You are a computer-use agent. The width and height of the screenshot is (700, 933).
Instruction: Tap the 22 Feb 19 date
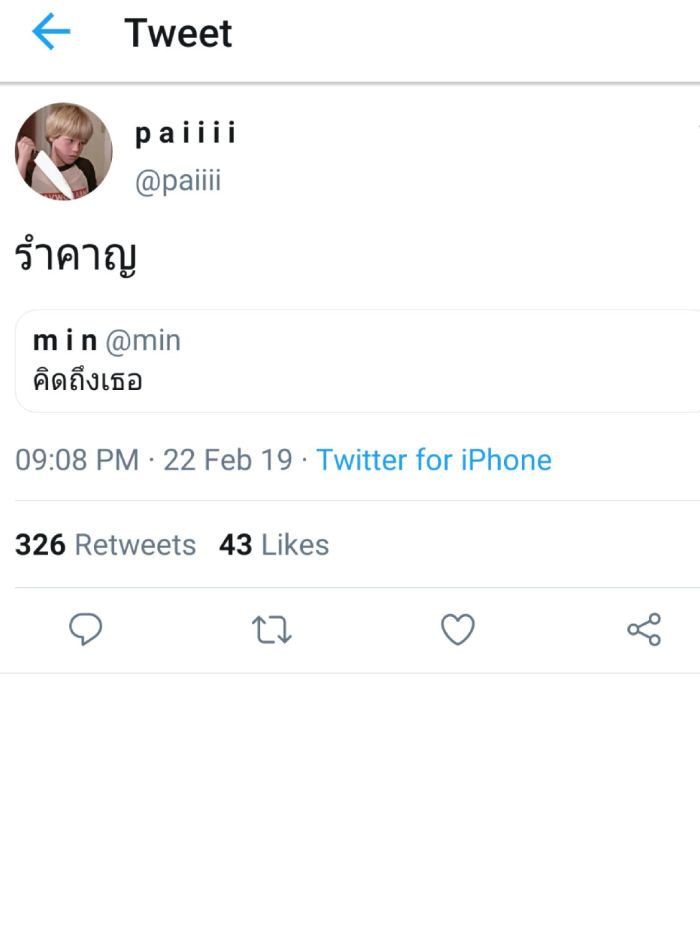pyautogui.click(x=228, y=460)
